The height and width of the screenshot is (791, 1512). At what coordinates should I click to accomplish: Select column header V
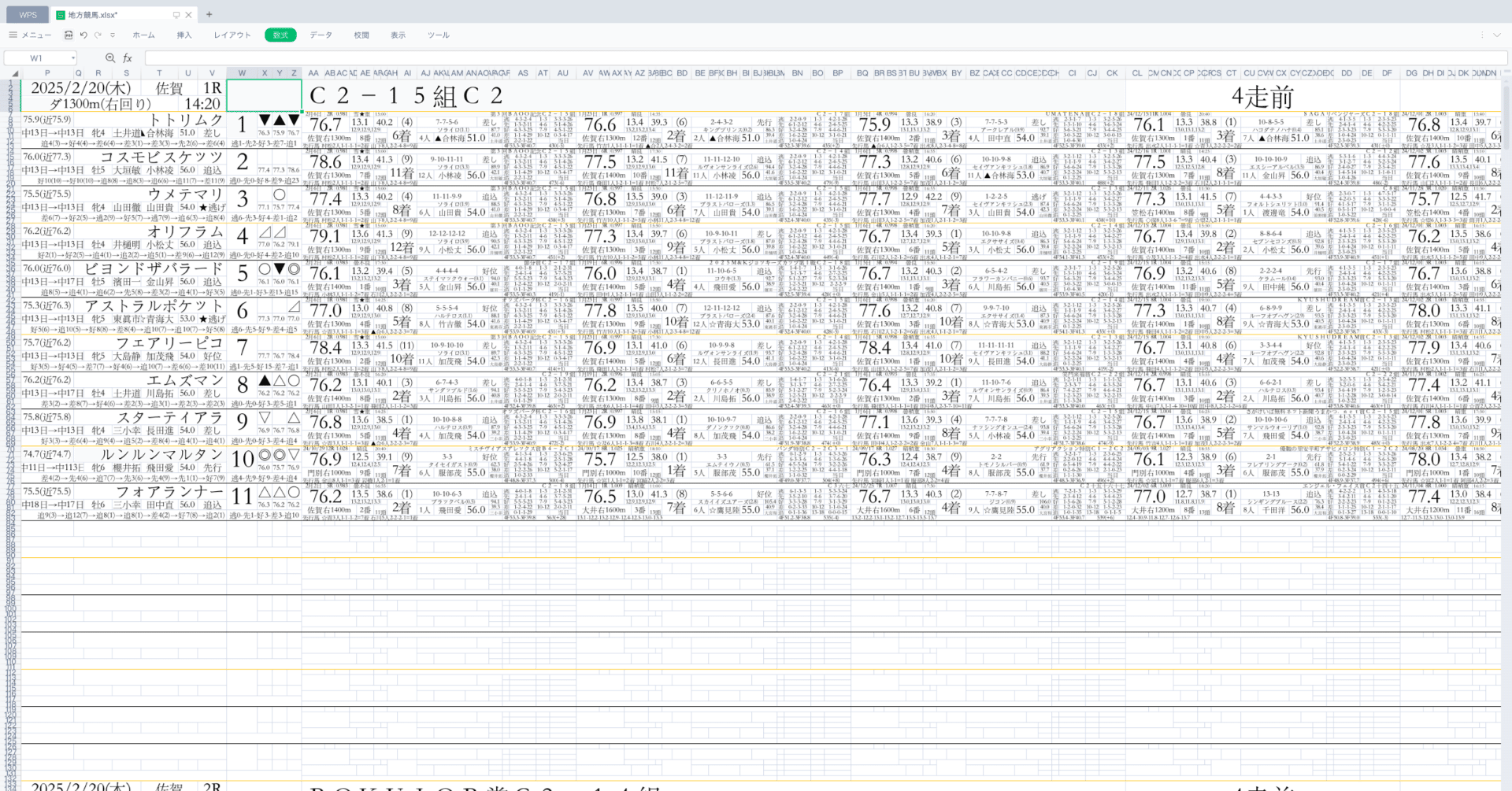[212, 73]
